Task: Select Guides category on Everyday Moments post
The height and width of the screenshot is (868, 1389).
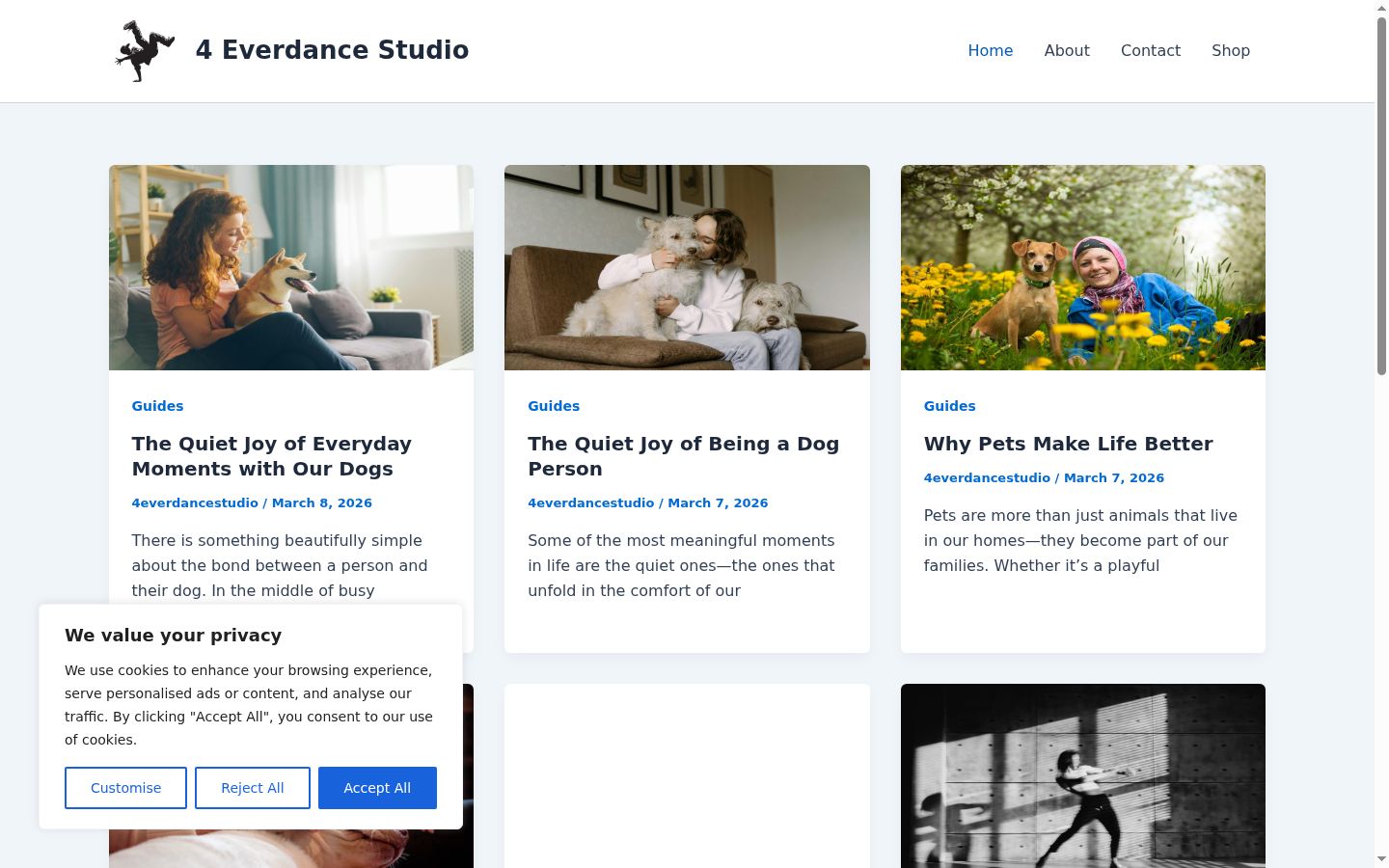Action: [x=157, y=406]
